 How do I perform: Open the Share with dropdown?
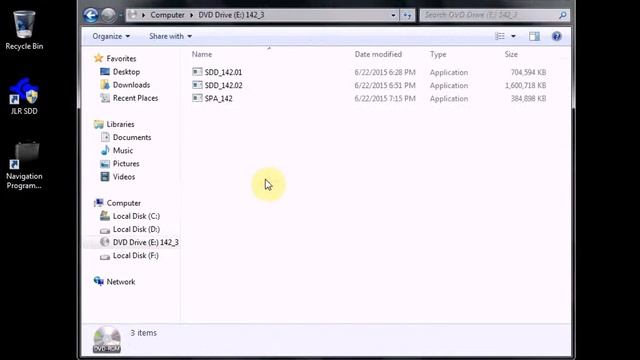point(170,36)
